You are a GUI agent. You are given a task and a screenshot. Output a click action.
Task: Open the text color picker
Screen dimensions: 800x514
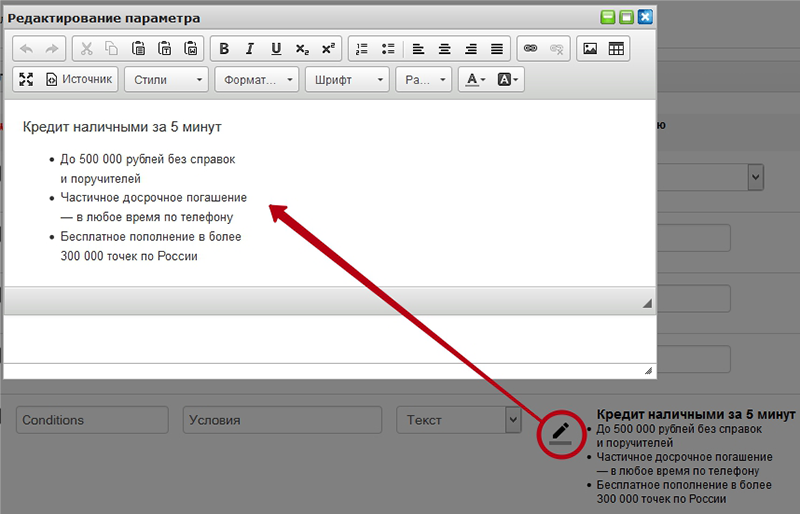click(473, 79)
